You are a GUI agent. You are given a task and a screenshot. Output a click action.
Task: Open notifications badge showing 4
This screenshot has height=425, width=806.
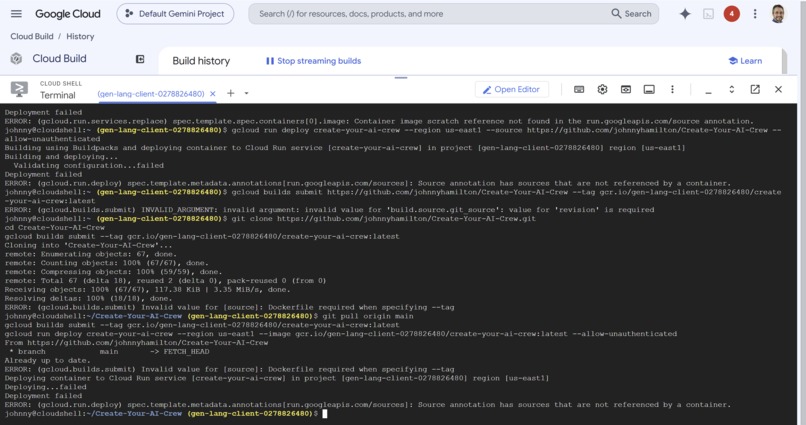[x=731, y=14]
